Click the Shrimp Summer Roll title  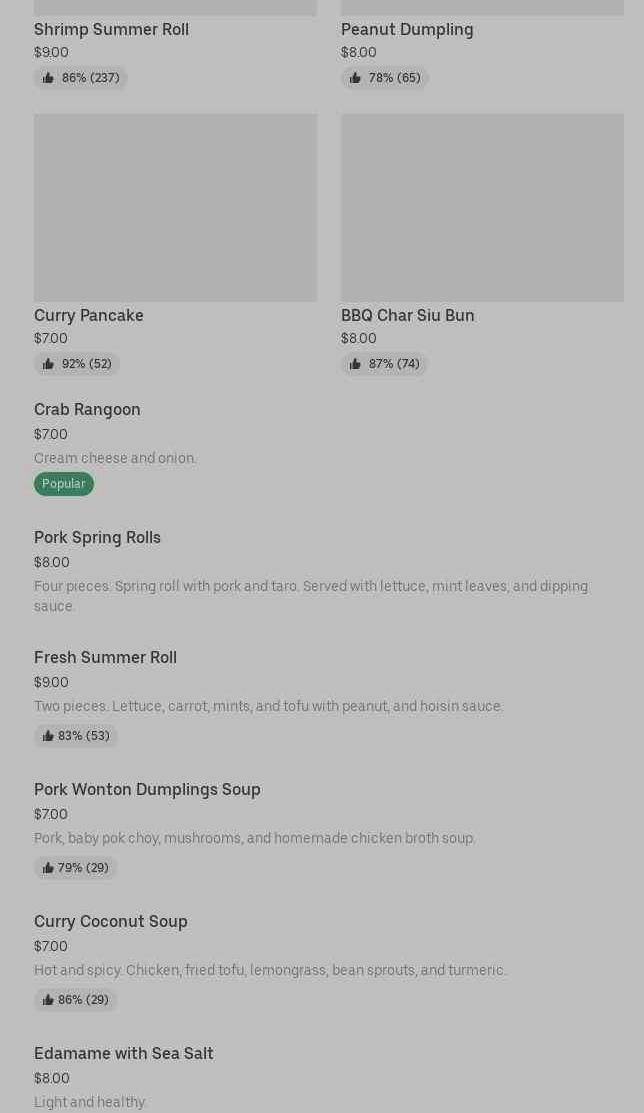[x=111, y=30]
